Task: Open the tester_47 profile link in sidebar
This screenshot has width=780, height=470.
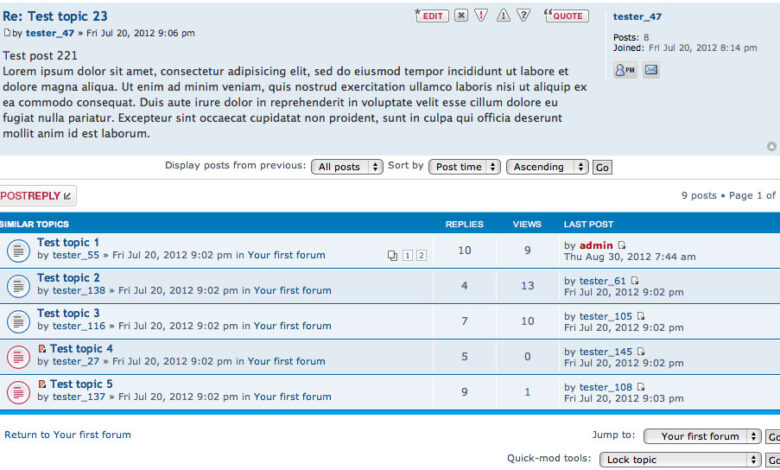Action: click(x=637, y=17)
